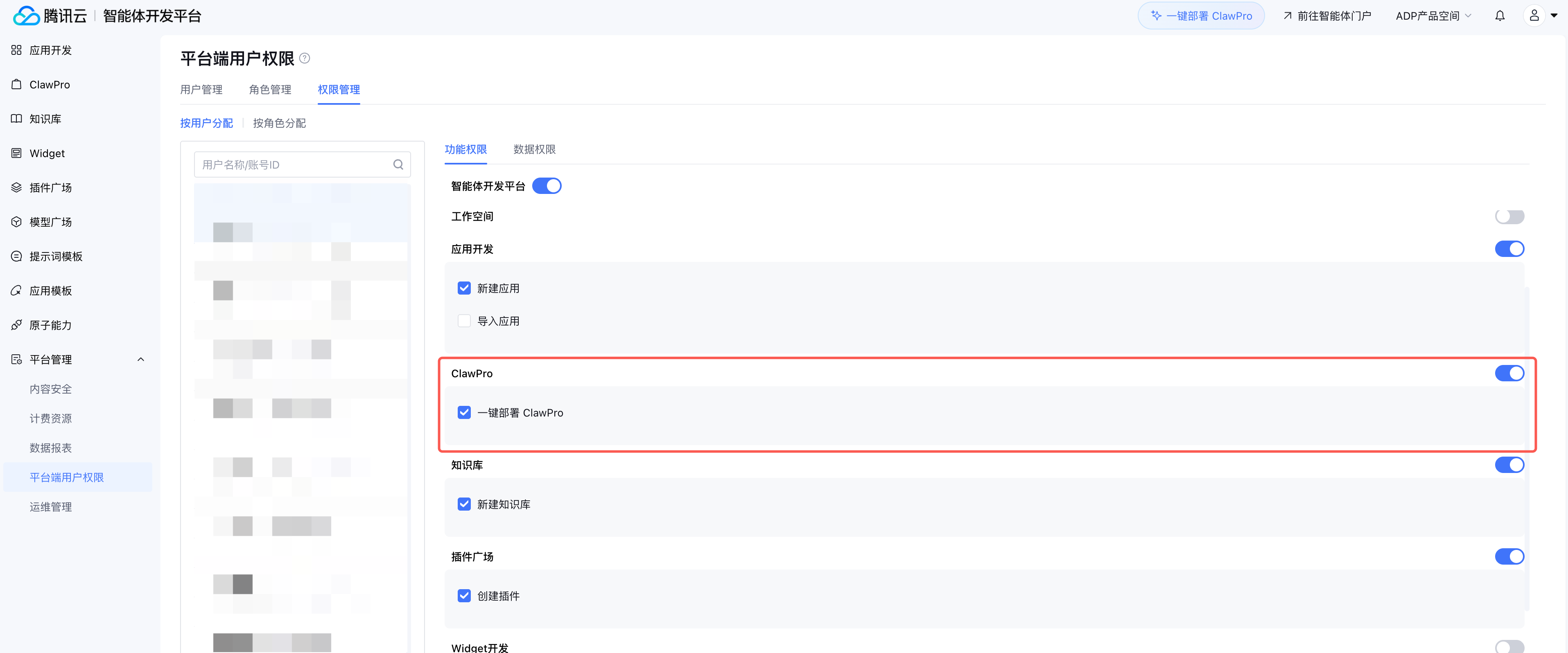The width and height of the screenshot is (1568, 653).
Task: Open 原子能力 sidebar item
Action: 50,325
